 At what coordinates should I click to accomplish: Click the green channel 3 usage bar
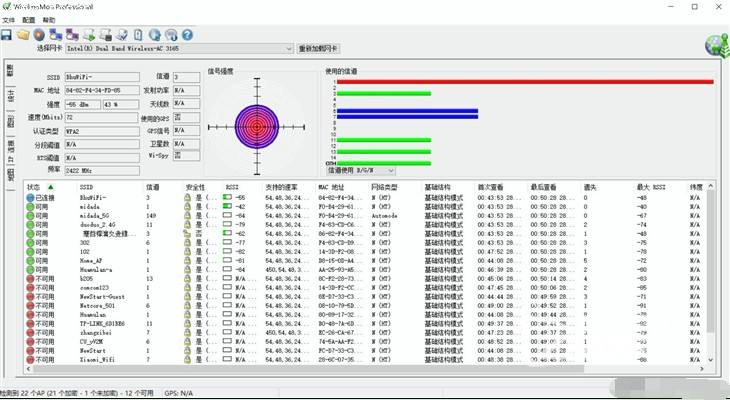pos(384,94)
